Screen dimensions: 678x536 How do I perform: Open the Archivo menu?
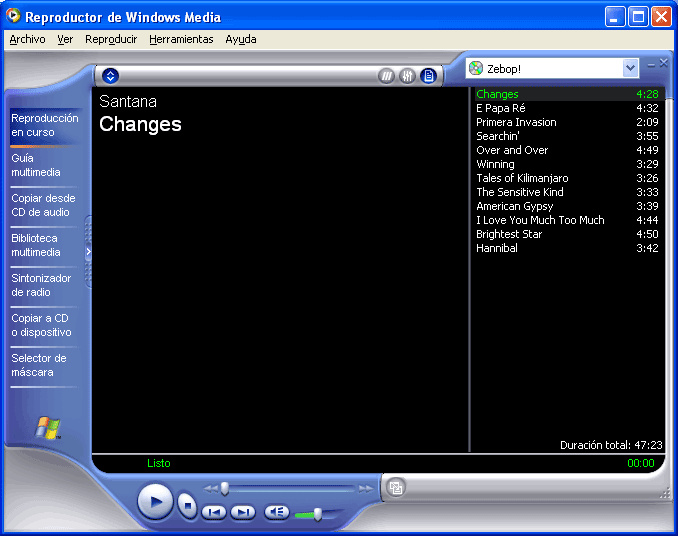coord(27,39)
